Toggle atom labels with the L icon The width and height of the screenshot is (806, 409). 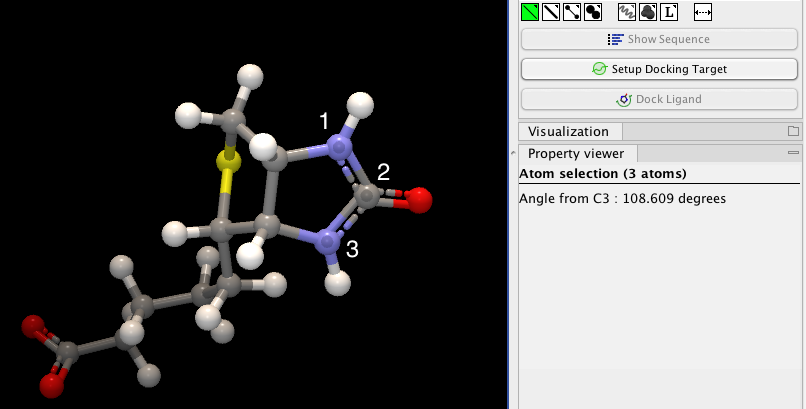(x=669, y=12)
